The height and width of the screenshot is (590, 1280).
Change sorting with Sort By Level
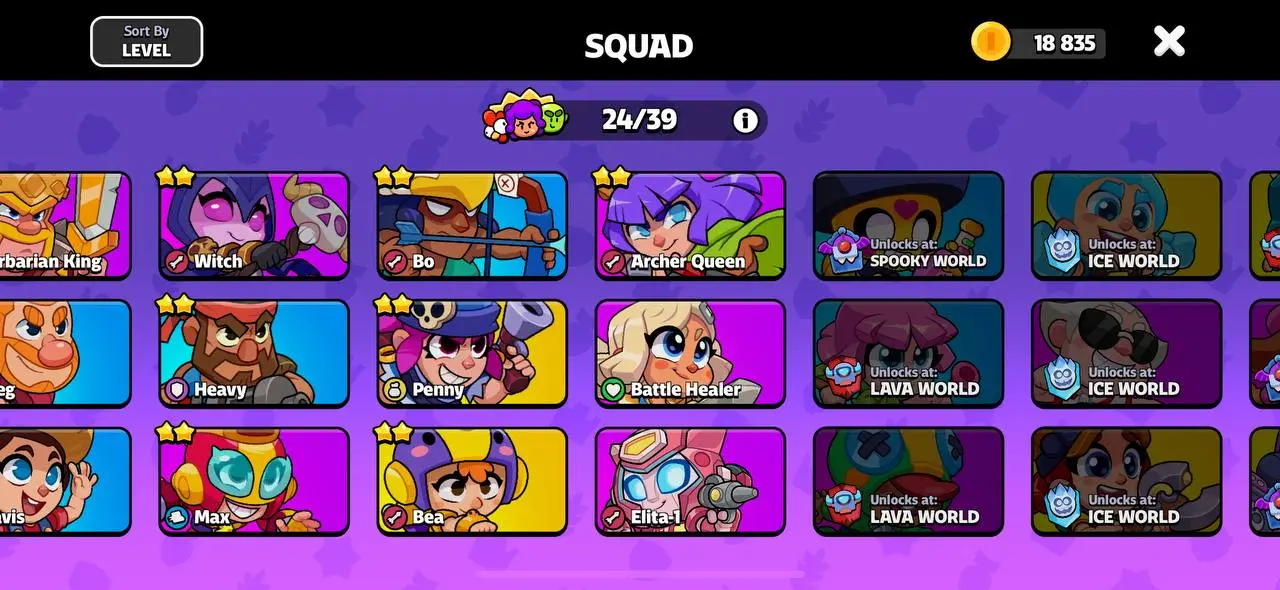(147, 41)
